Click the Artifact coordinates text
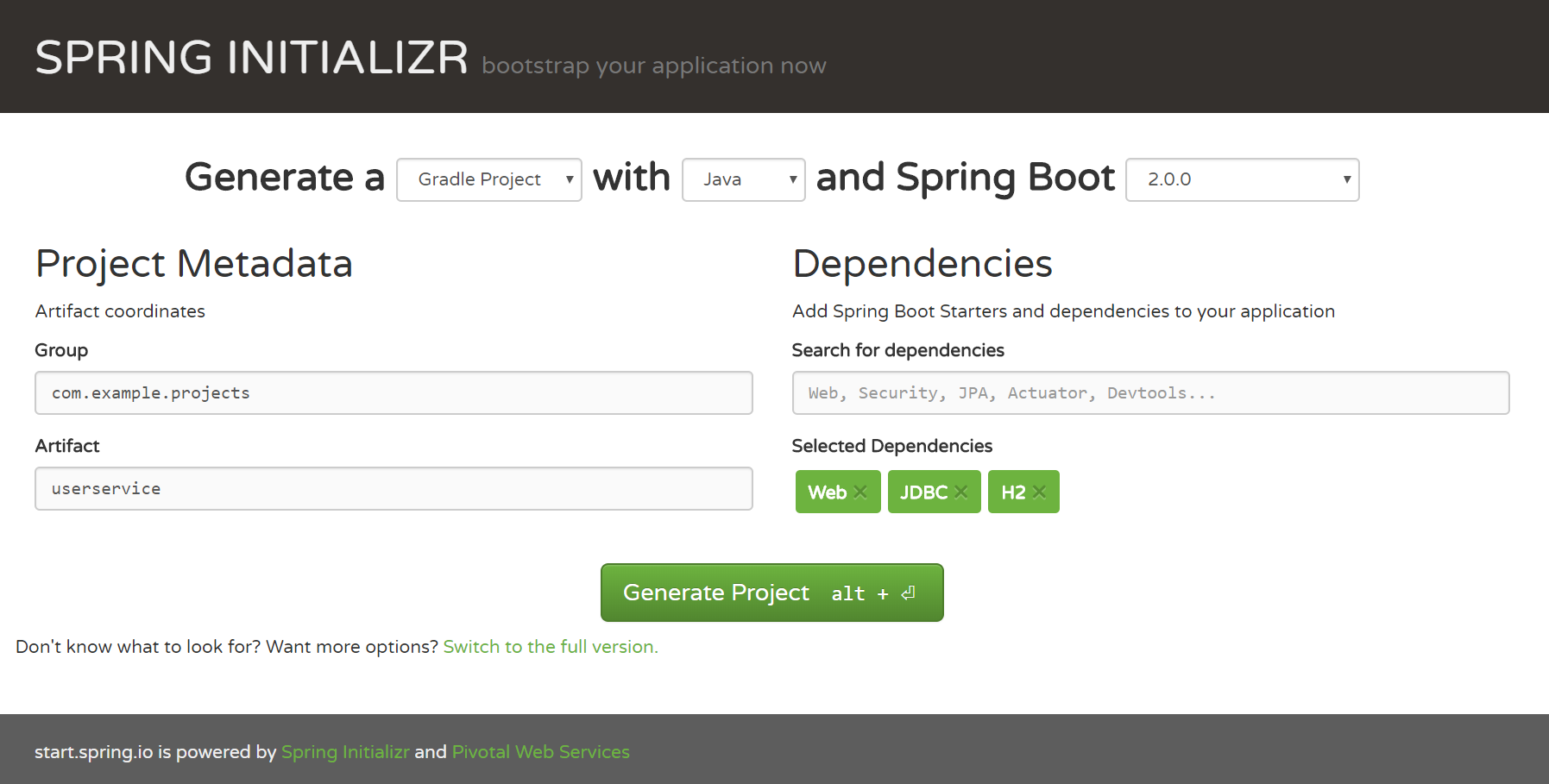Screen dimensions: 1549x784 click(x=120, y=311)
